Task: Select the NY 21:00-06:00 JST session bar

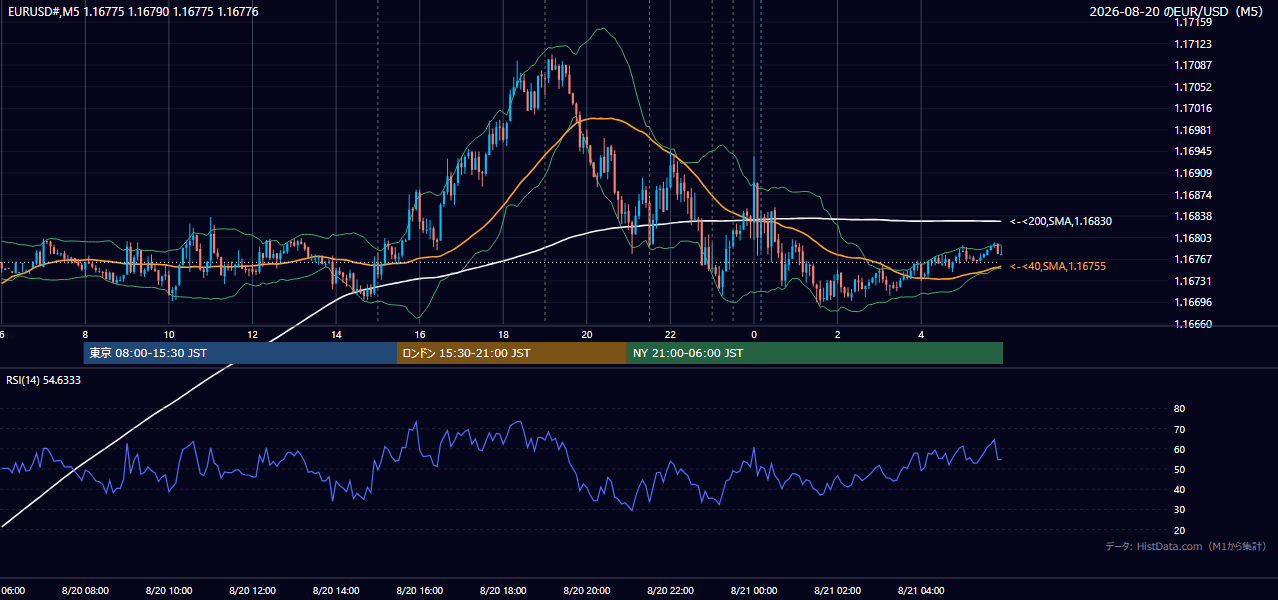Action: (x=815, y=353)
